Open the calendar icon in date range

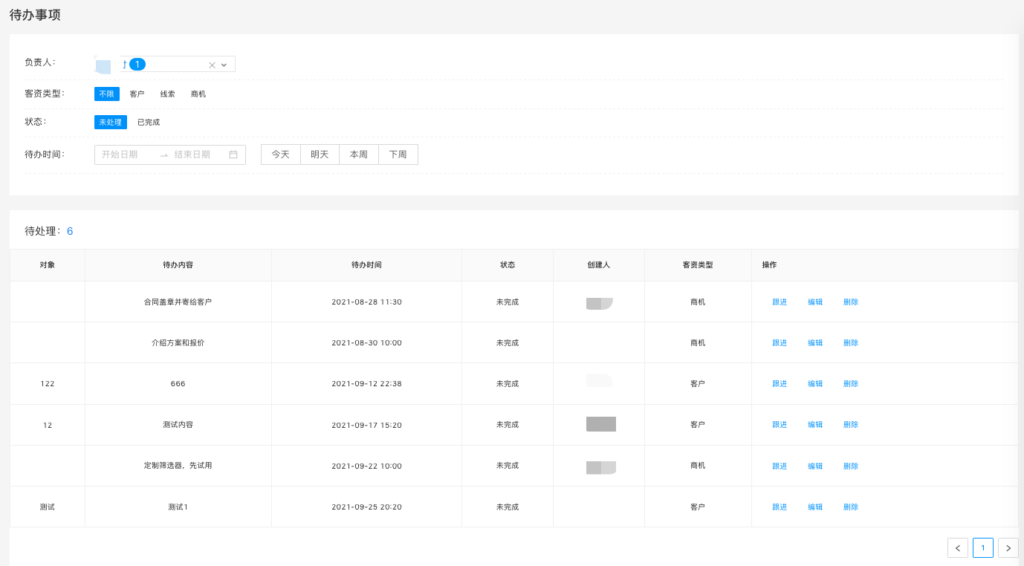(x=233, y=155)
